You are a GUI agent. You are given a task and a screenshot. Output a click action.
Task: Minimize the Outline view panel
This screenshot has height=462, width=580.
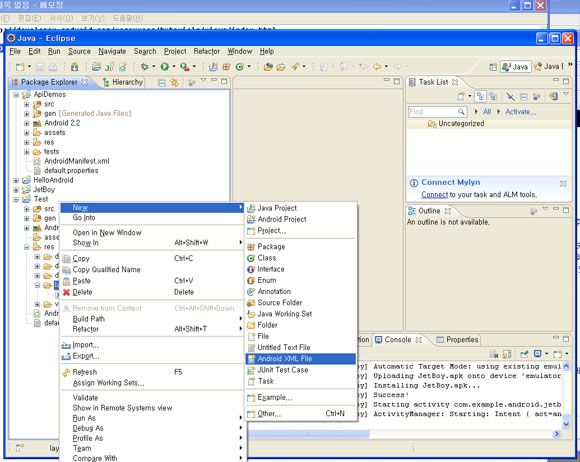(556, 209)
